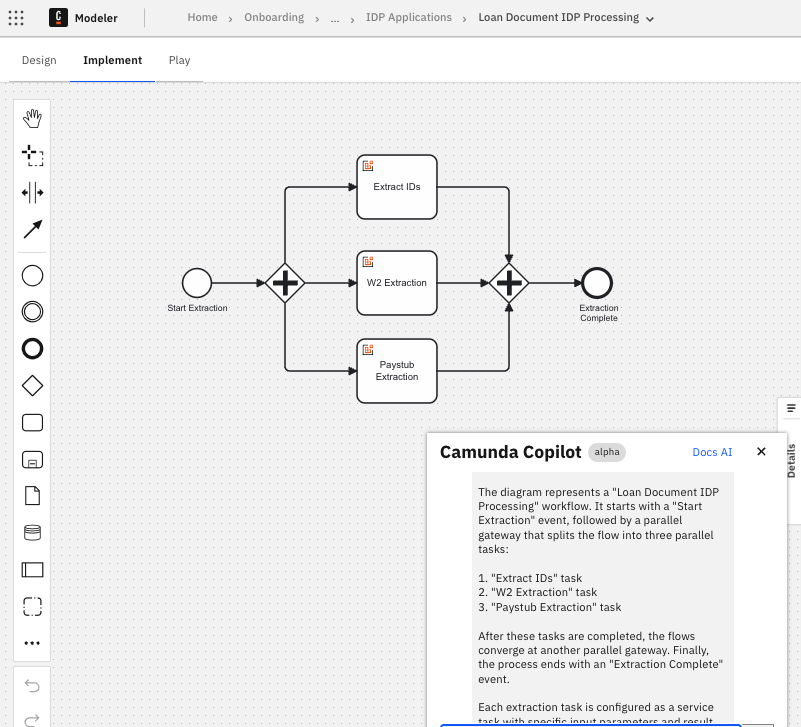Switch to the Play tab

coord(179,60)
